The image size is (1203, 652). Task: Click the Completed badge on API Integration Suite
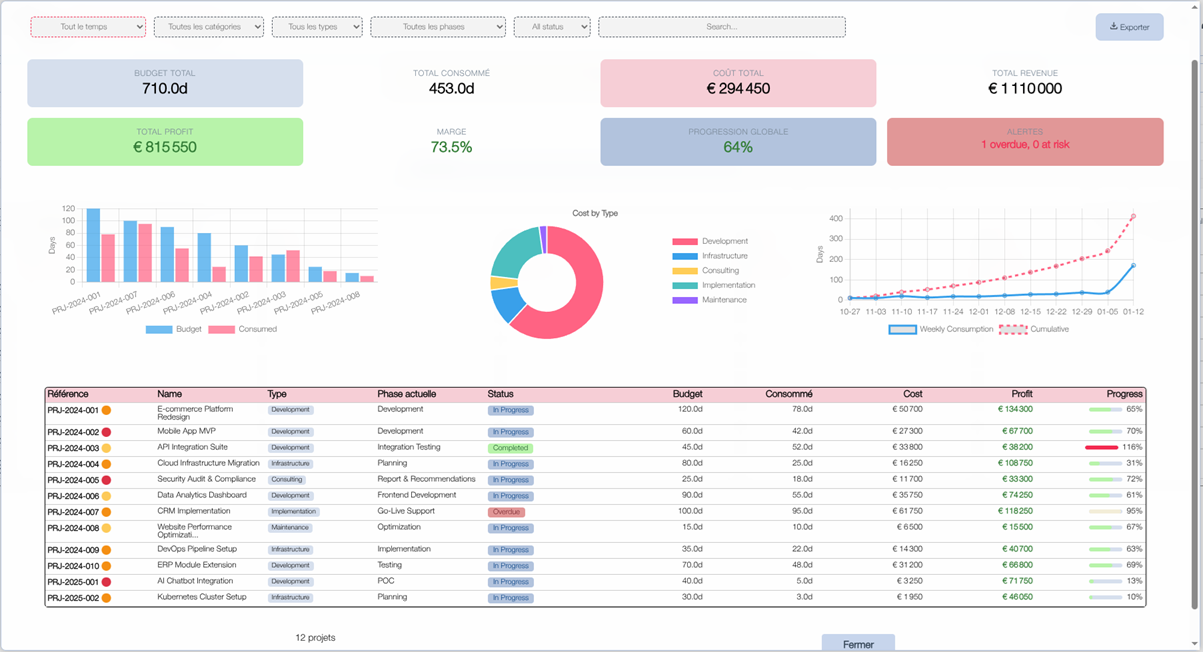point(510,448)
